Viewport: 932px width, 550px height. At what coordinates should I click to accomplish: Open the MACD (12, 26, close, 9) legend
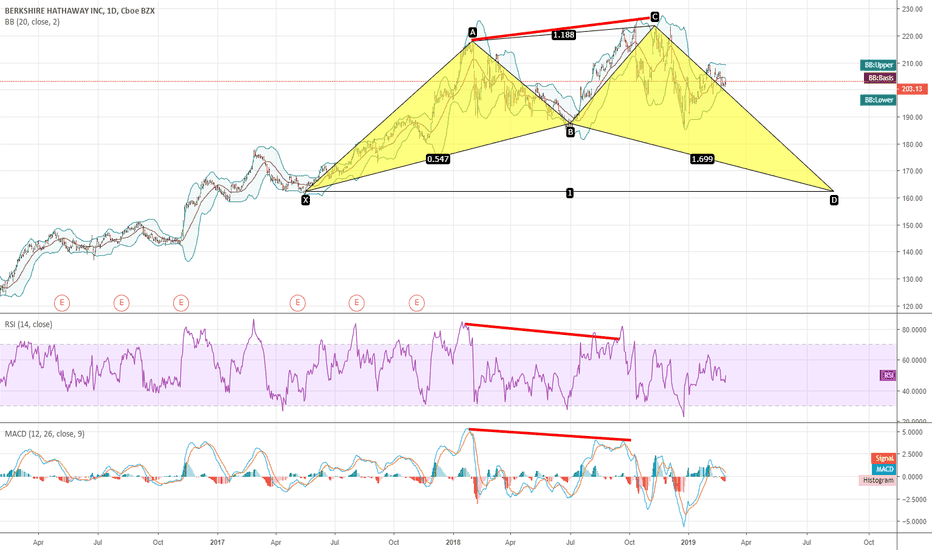coord(45,433)
